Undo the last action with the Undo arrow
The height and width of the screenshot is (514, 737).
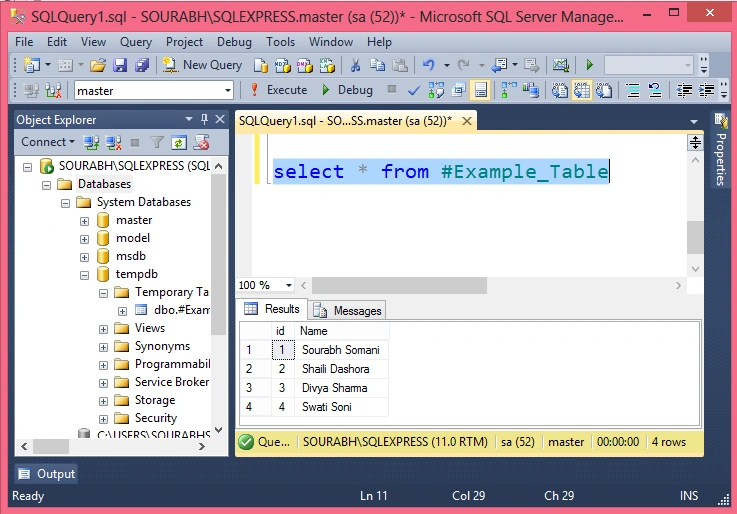[429, 65]
